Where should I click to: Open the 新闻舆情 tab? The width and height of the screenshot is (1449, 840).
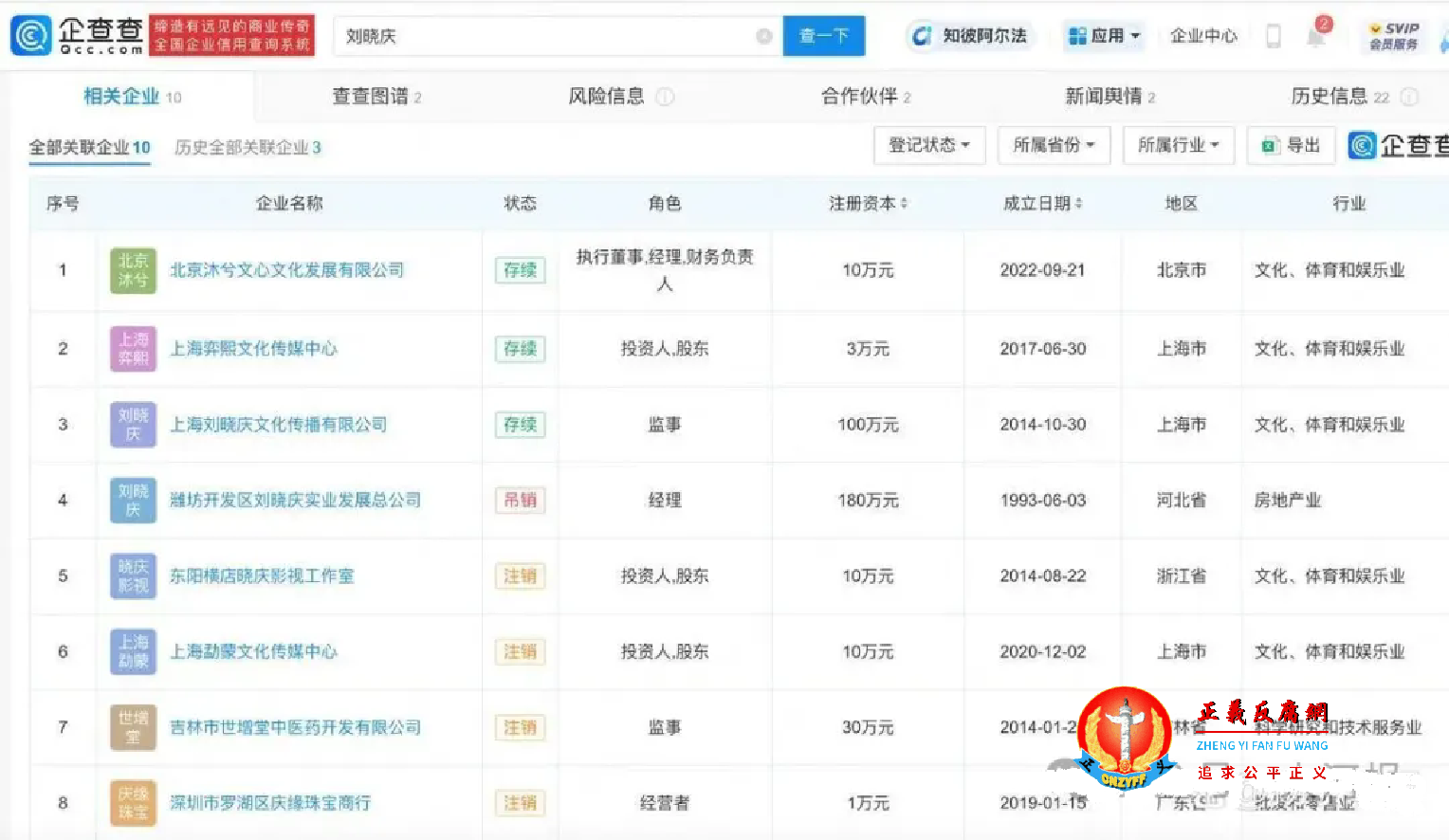click(x=1102, y=96)
